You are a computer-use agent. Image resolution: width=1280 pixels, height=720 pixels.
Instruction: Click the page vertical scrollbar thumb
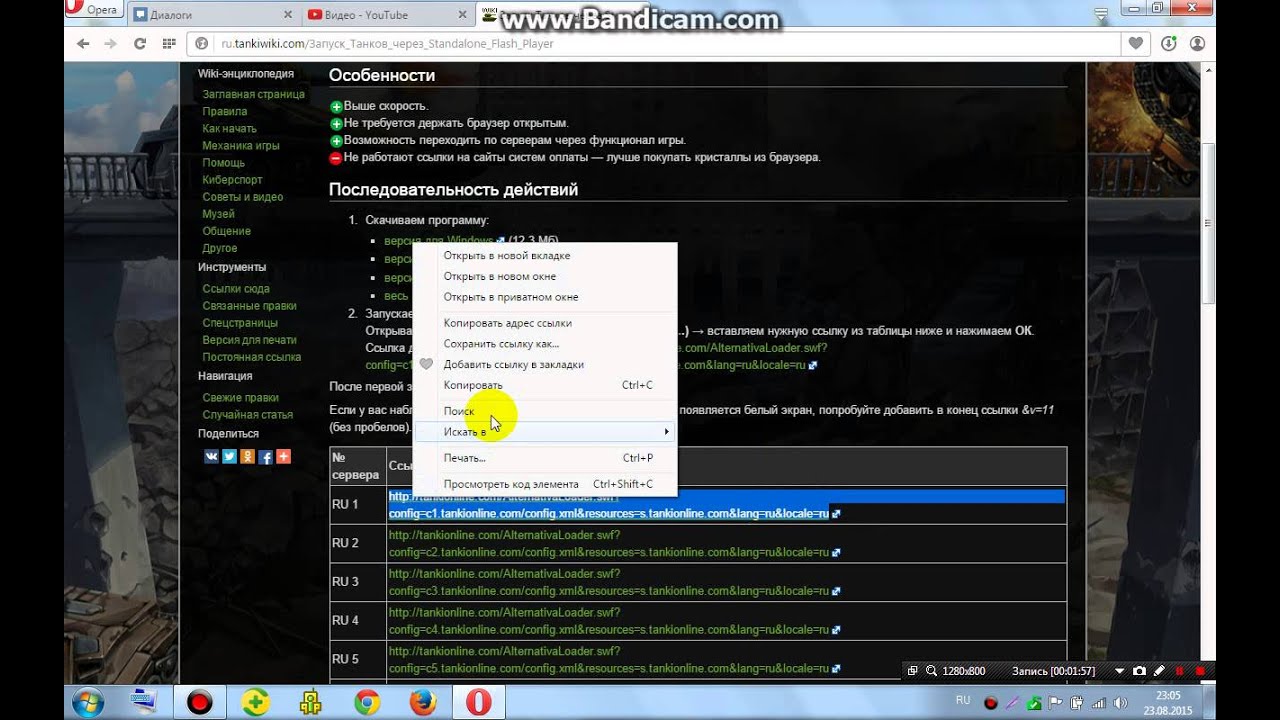(x=1209, y=222)
